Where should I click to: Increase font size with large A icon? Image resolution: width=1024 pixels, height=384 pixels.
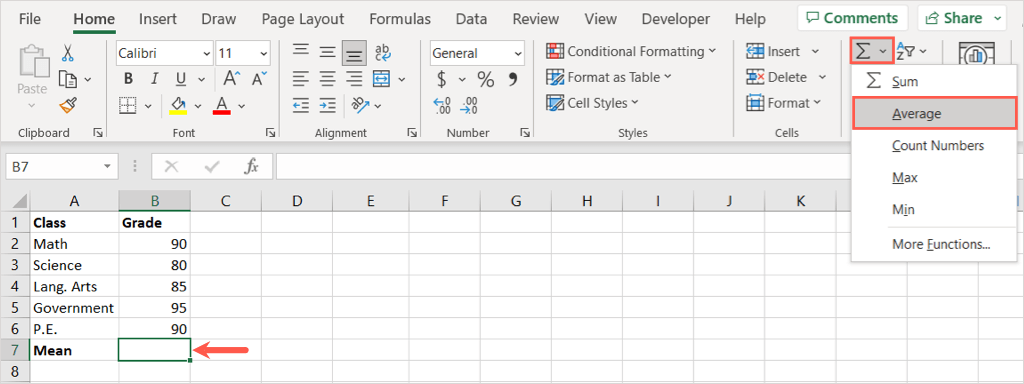[x=231, y=79]
